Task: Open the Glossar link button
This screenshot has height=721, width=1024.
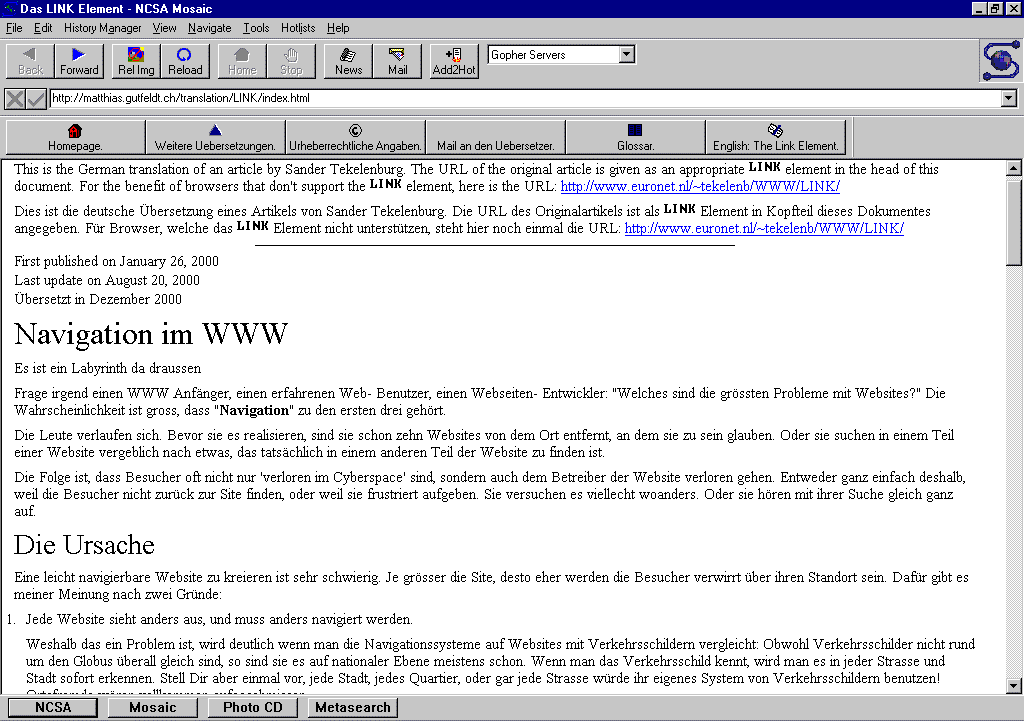Action: pyautogui.click(x=635, y=137)
